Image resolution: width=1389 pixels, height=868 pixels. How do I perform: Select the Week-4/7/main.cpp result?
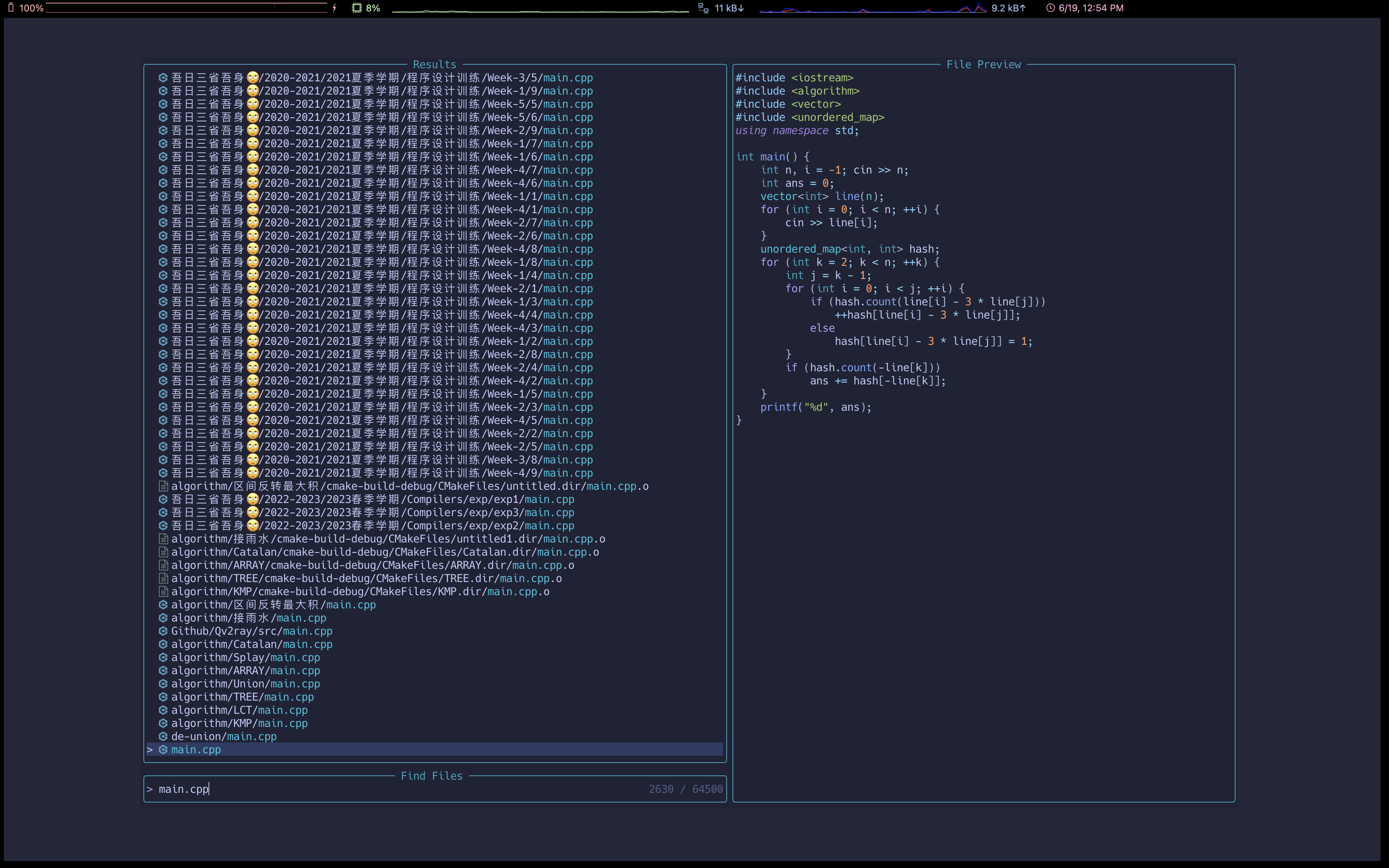pyautogui.click(x=435, y=170)
